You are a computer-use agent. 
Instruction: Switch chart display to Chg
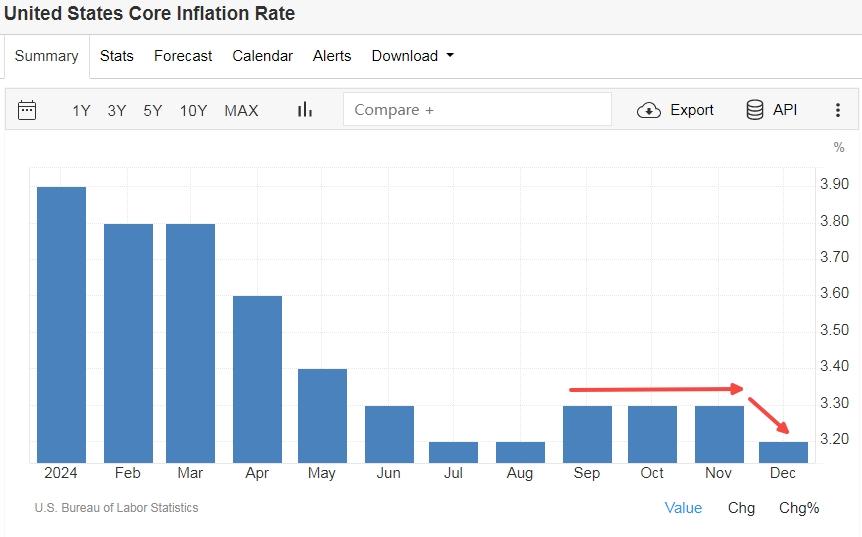click(x=741, y=508)
